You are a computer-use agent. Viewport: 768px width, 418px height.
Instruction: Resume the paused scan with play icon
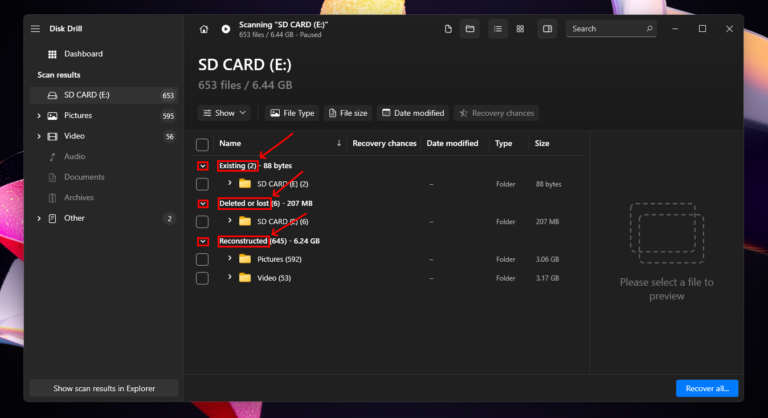pos(226,29)
